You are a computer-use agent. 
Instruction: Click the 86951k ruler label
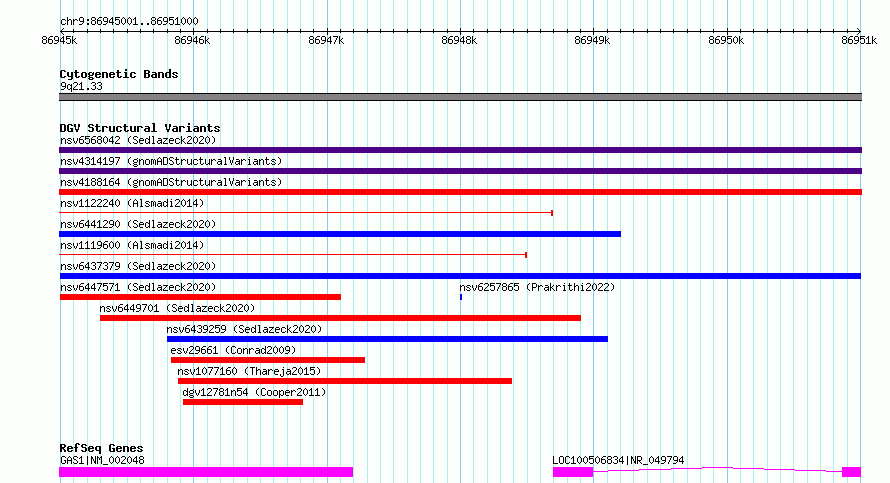tap(859, 40)
